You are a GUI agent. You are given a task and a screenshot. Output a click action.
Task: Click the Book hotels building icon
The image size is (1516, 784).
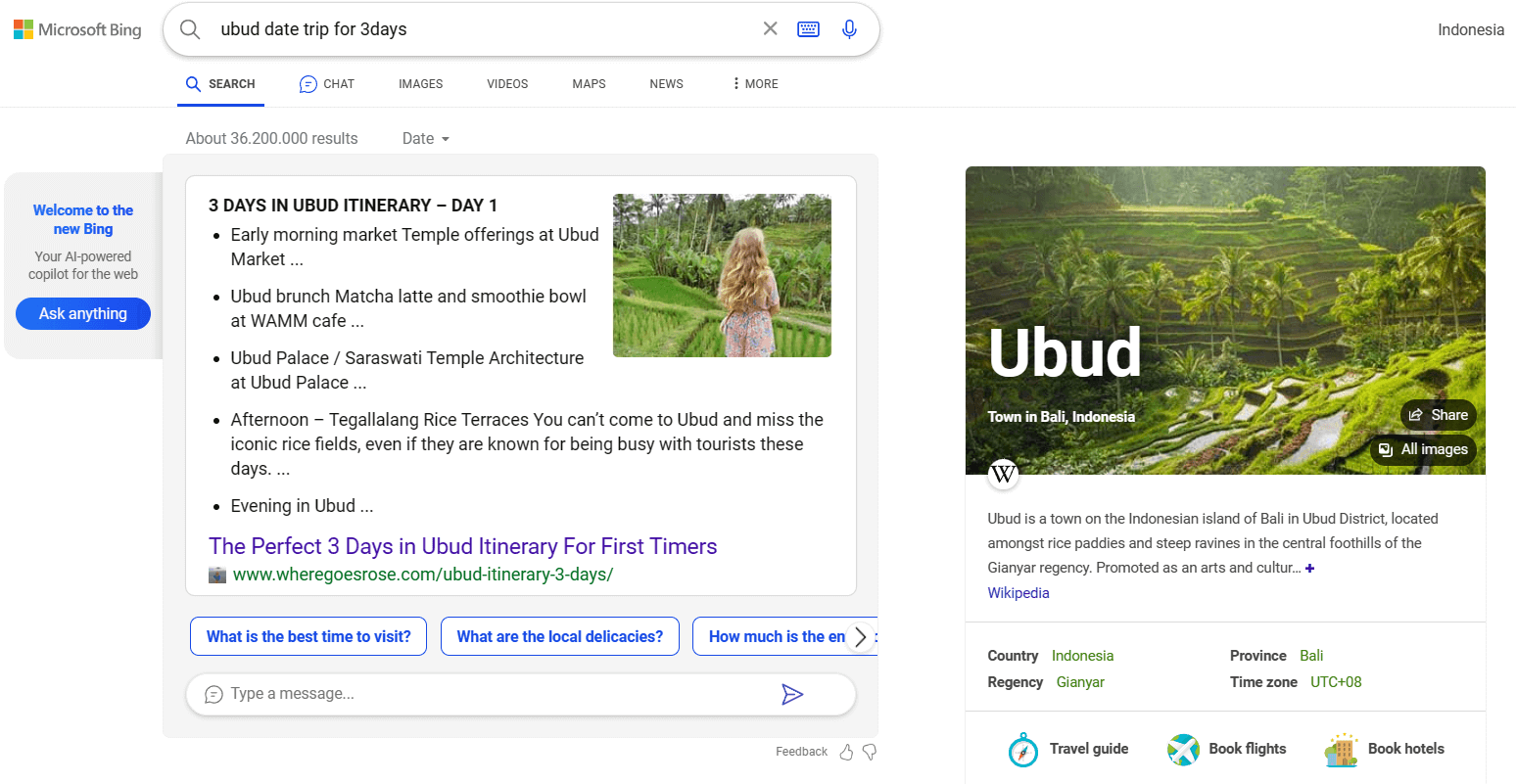point(1342,750)
